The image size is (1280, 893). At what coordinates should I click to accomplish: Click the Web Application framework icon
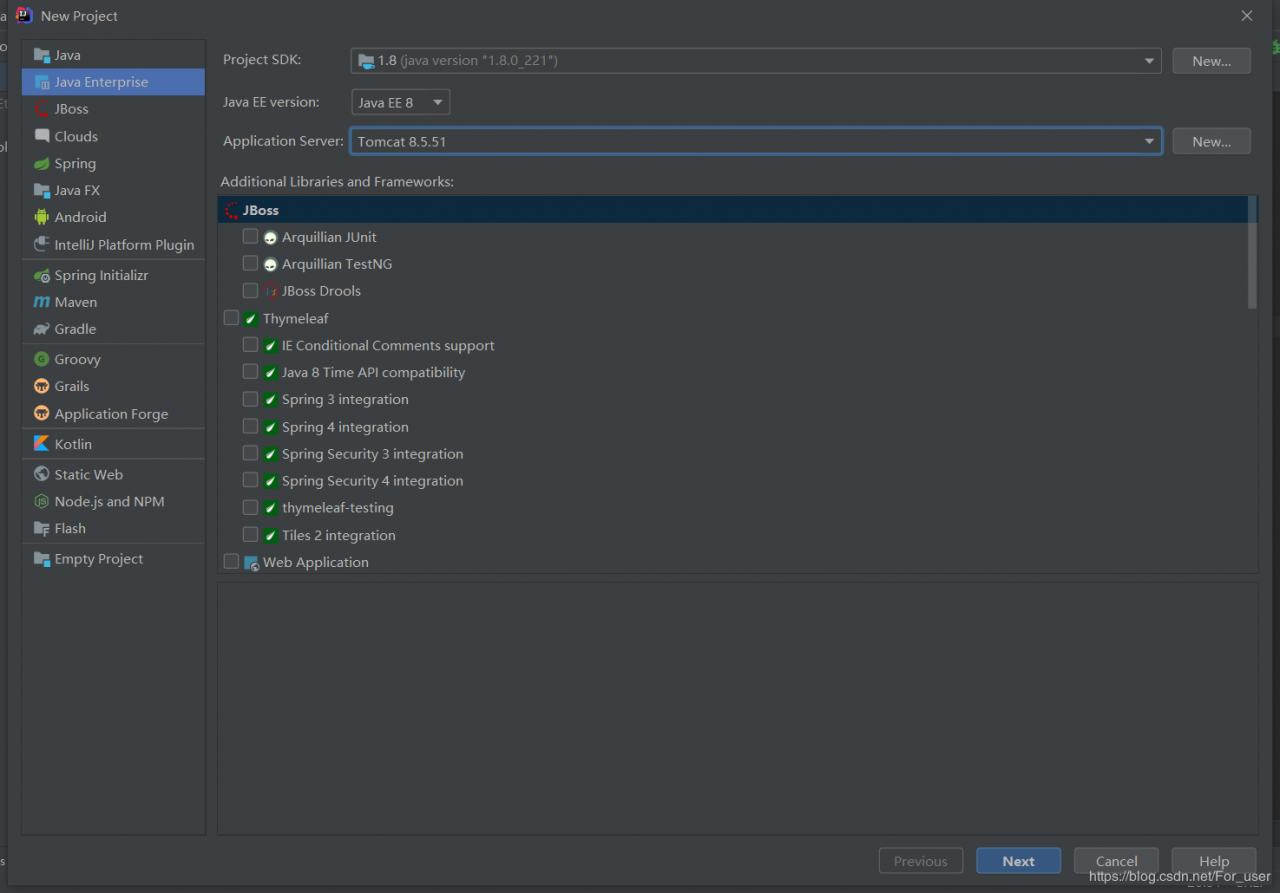pyautogui.click(x=251, y=563)
